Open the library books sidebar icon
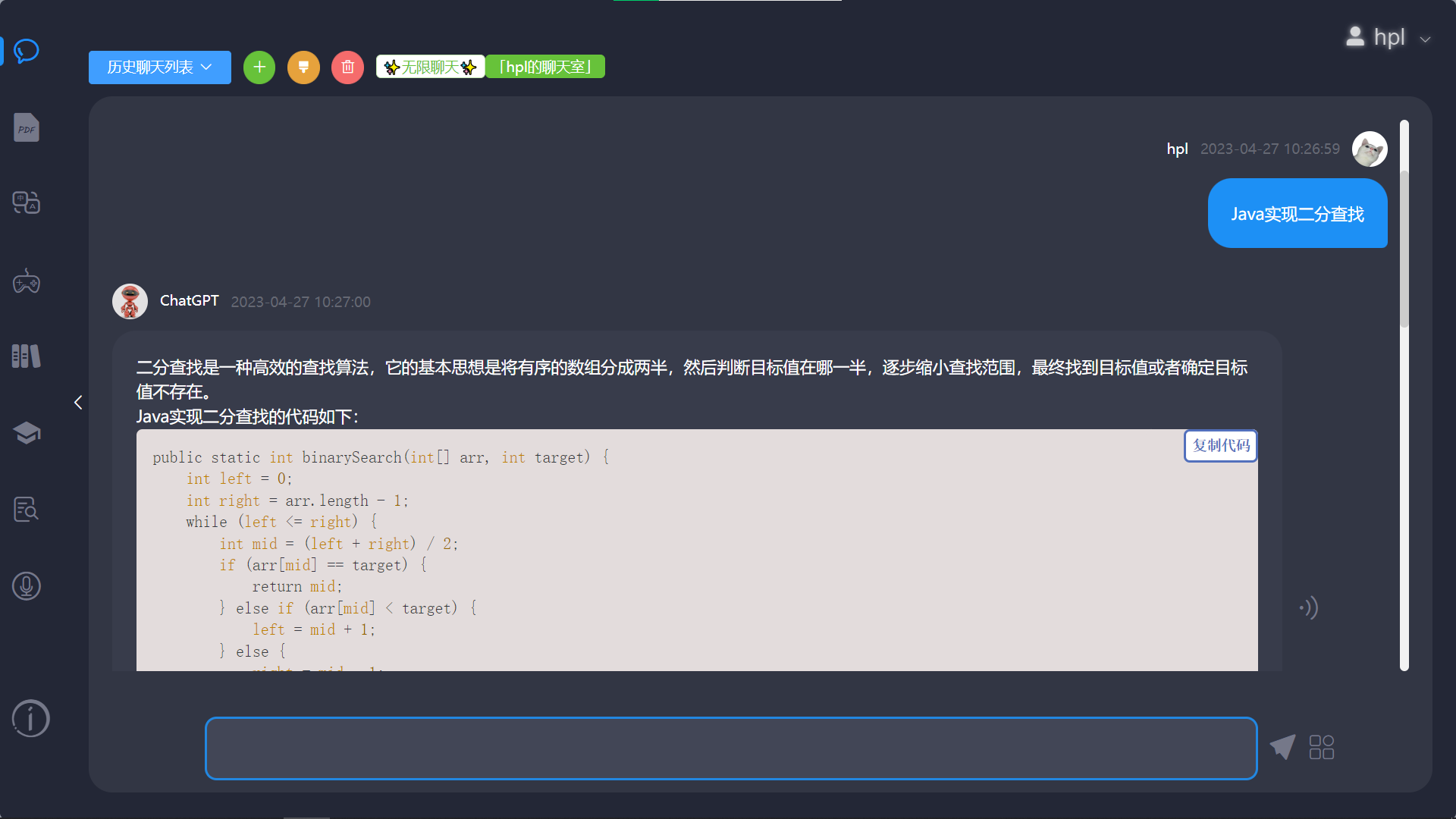 27,356
